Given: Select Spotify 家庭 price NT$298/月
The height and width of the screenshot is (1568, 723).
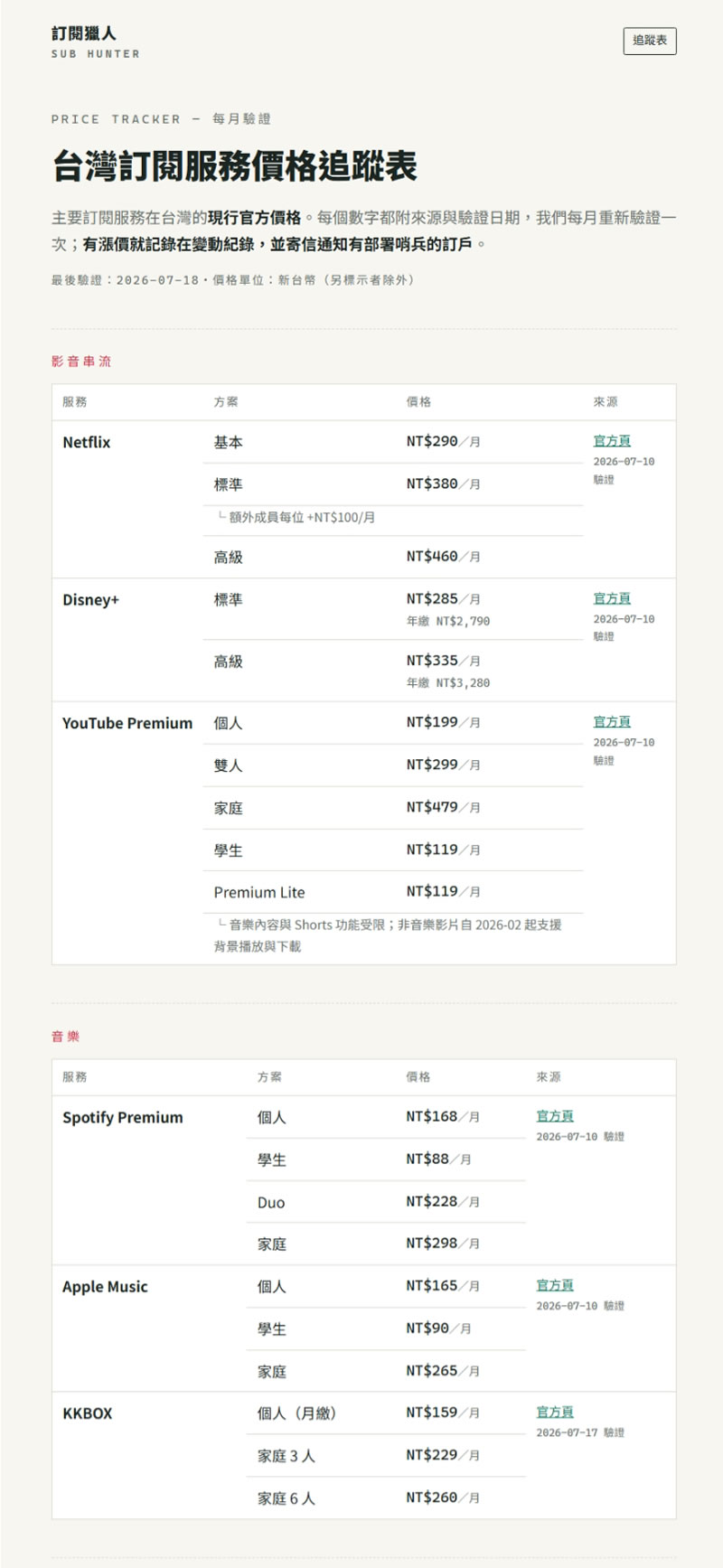Looking at the screenshot, I should pos(444,1244).
